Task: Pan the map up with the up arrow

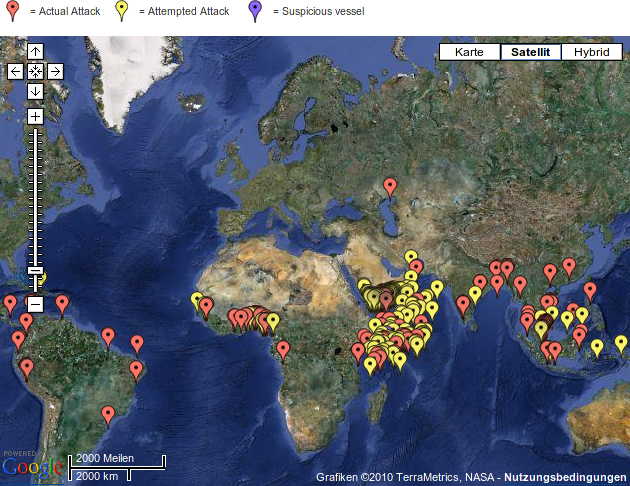Action: (35, 51)
